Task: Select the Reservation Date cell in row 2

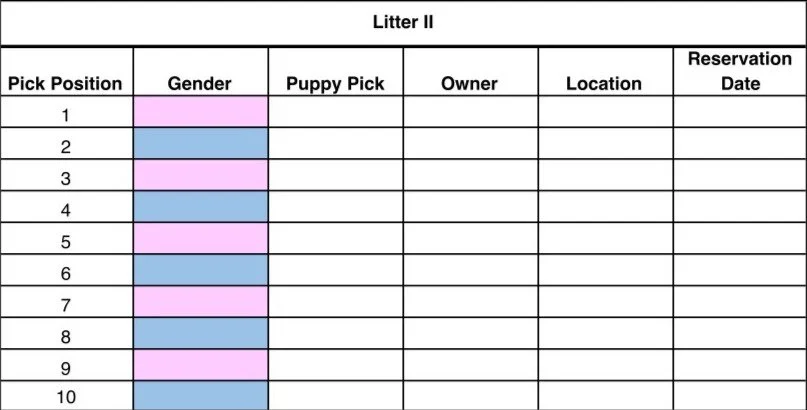Action: click(x=740, y=144)
